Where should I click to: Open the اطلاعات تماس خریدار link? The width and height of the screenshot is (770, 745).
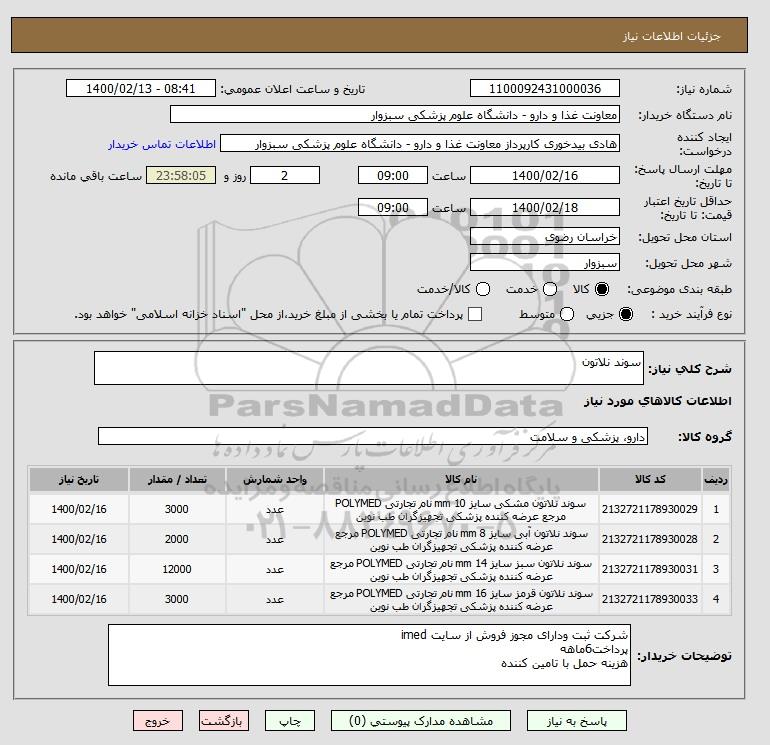[x=162, y=144]
